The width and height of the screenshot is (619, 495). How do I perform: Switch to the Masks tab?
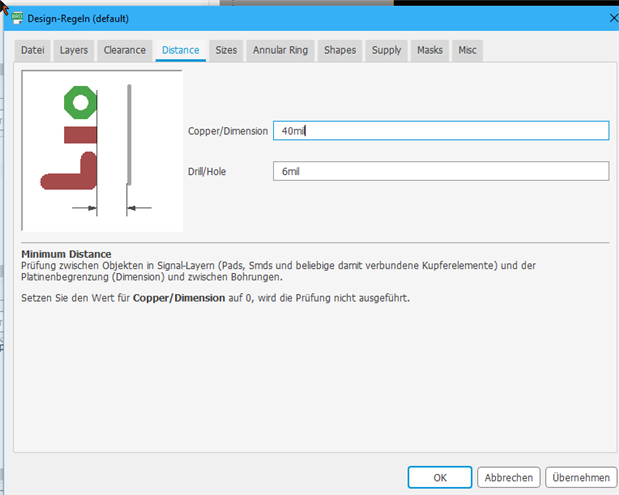pyautogui.click(x=430, y=50)
